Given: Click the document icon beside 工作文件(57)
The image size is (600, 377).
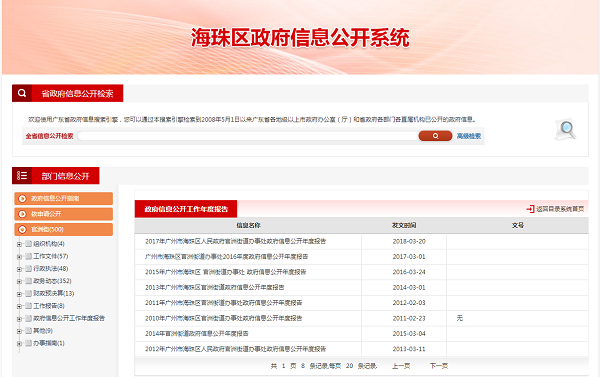Looking at the screenshot, I should pyautogui.click(x=28, y=256).
